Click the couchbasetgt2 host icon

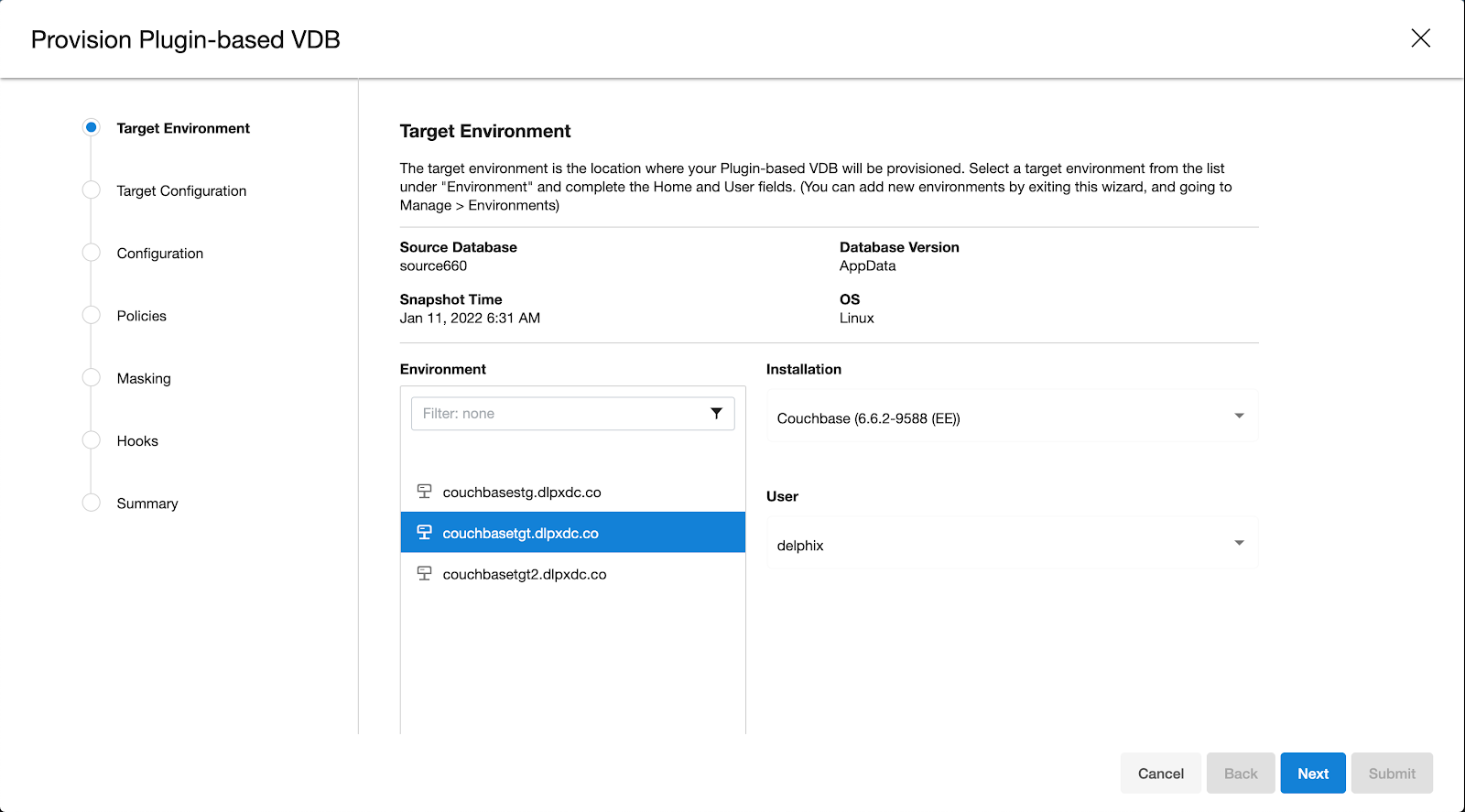[424, 574]
